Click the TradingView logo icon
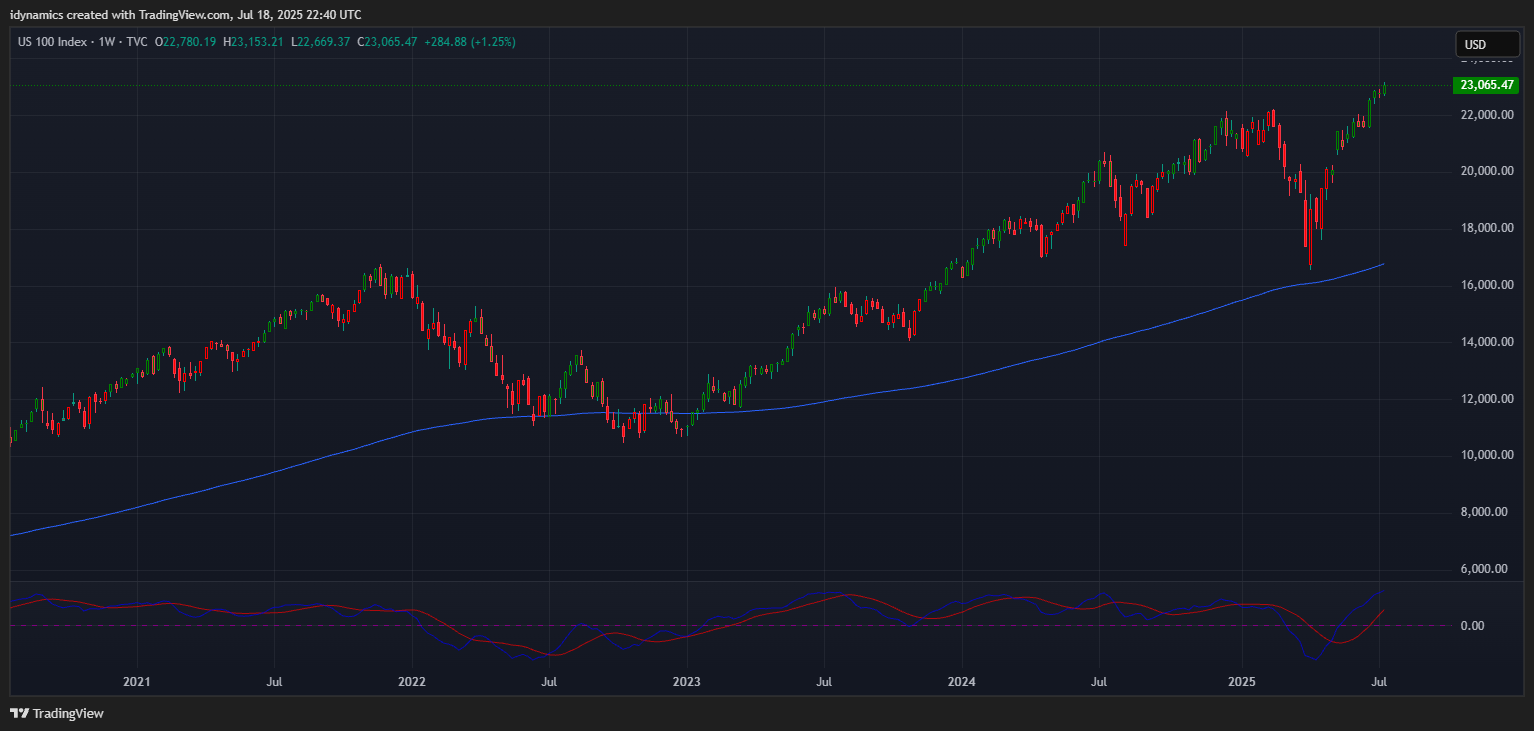This screenshot has width=1534, height=731. click(19, 714)
